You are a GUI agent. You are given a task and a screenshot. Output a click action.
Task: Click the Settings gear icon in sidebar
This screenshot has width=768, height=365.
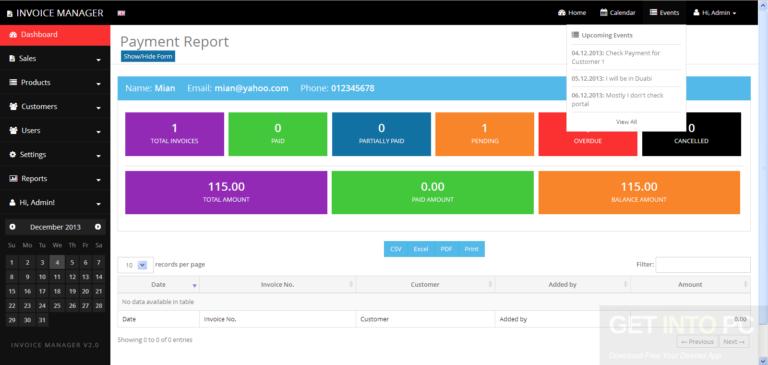tap(13, 155)
